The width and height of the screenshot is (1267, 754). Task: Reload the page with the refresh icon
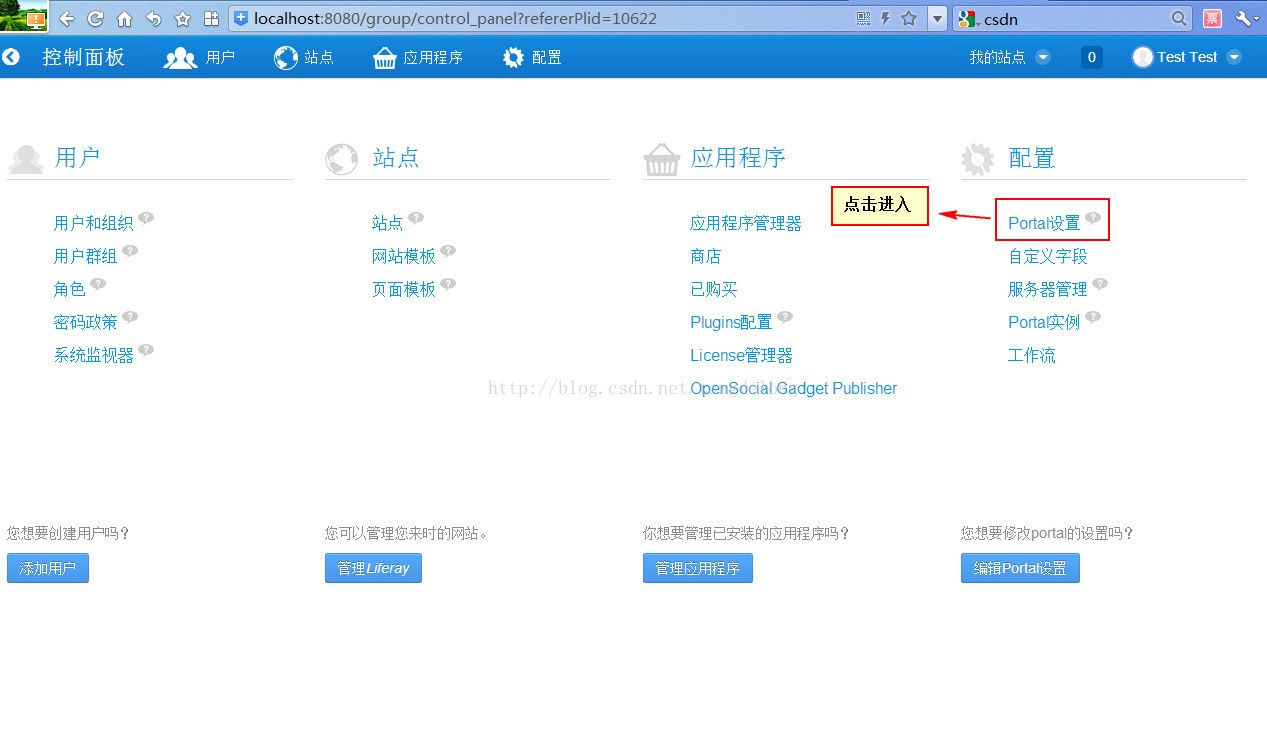click(96, 18)
